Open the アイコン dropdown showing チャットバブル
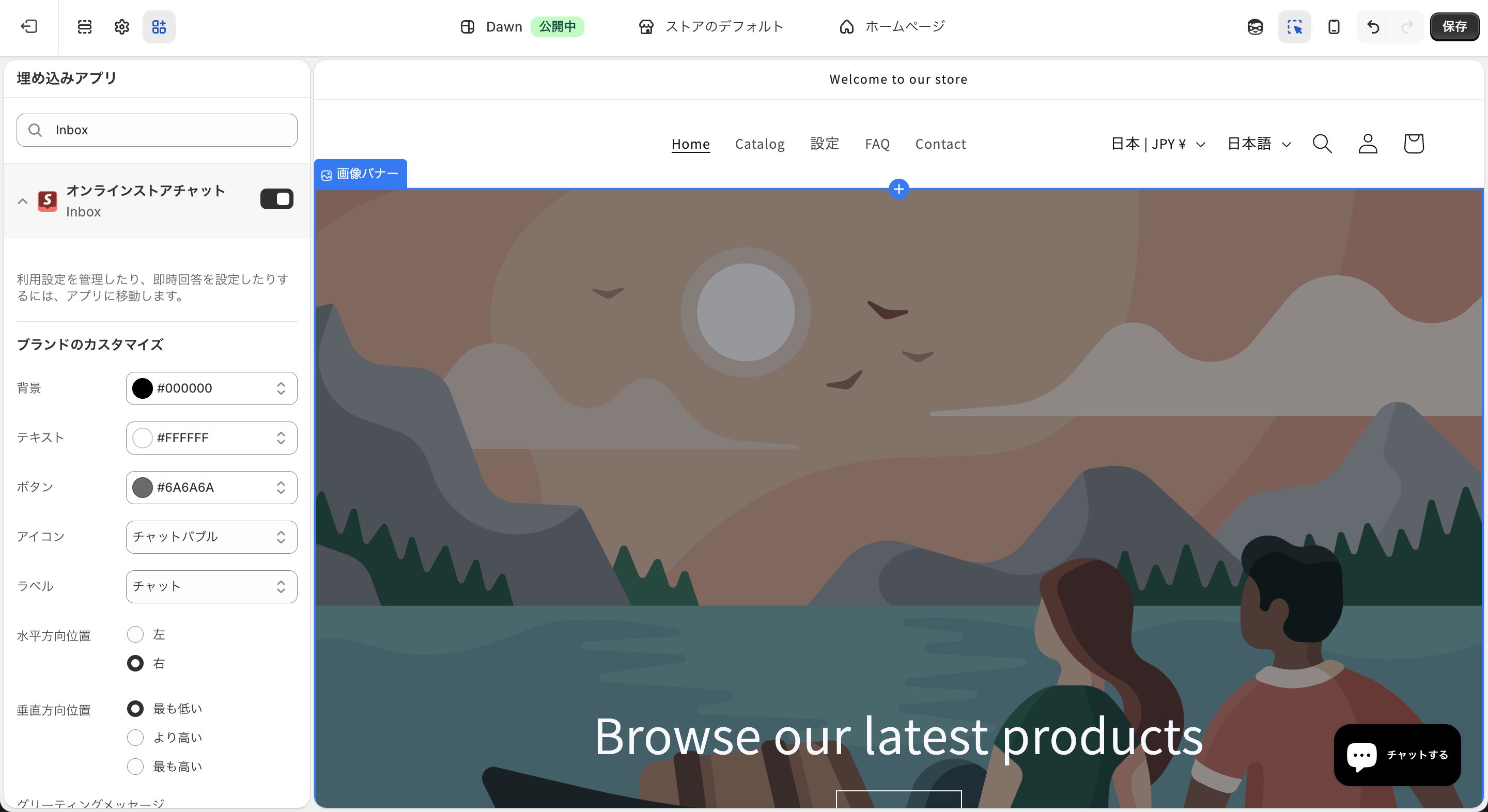Screen dimensions: 1488x812 pyautogui.click(x=211, y=537)
